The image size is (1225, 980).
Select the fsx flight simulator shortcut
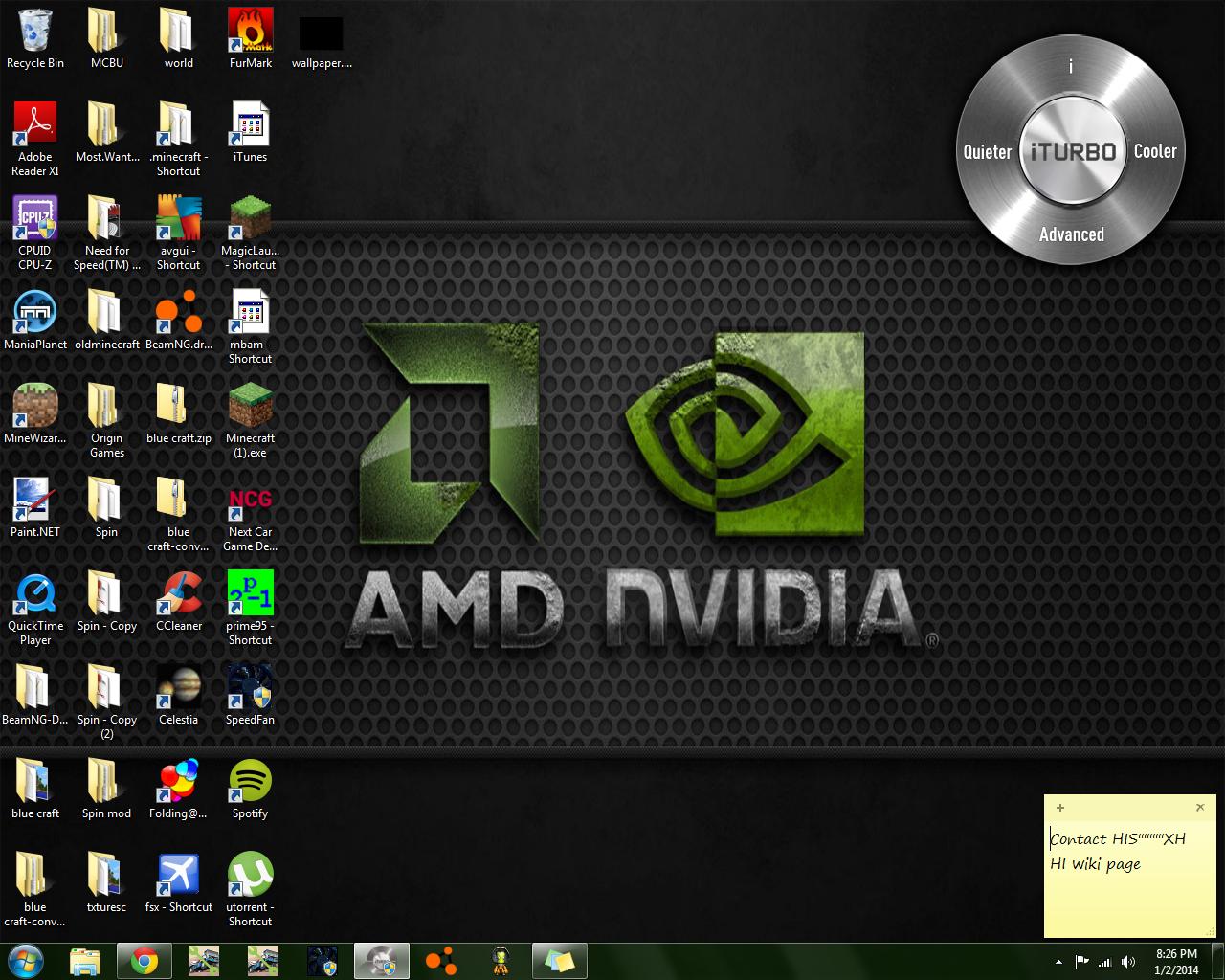[x=179, y=883]
